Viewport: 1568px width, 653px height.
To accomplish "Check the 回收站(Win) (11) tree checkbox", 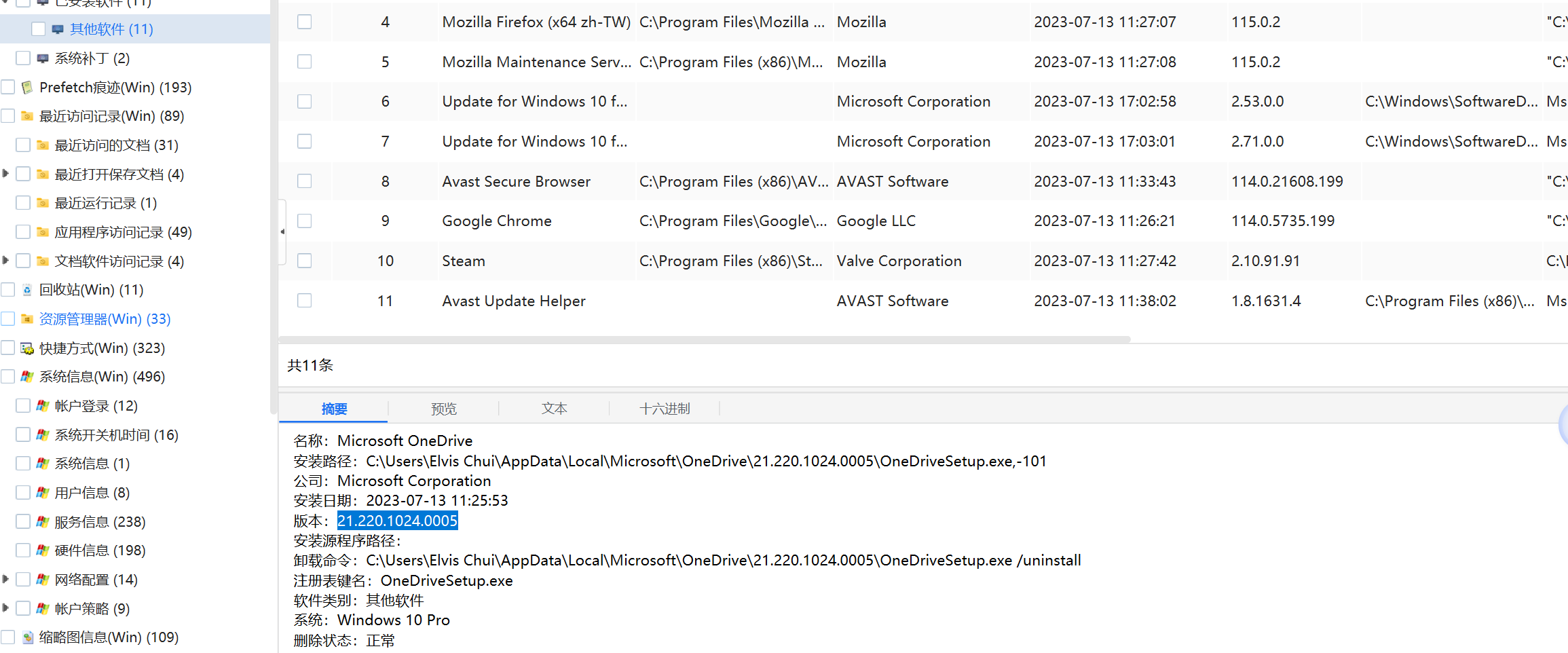I will click(x=8, y=290).
